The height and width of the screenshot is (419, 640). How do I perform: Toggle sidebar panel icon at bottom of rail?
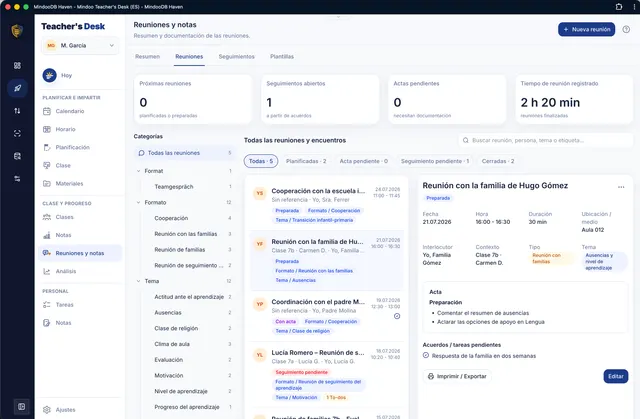21,406
